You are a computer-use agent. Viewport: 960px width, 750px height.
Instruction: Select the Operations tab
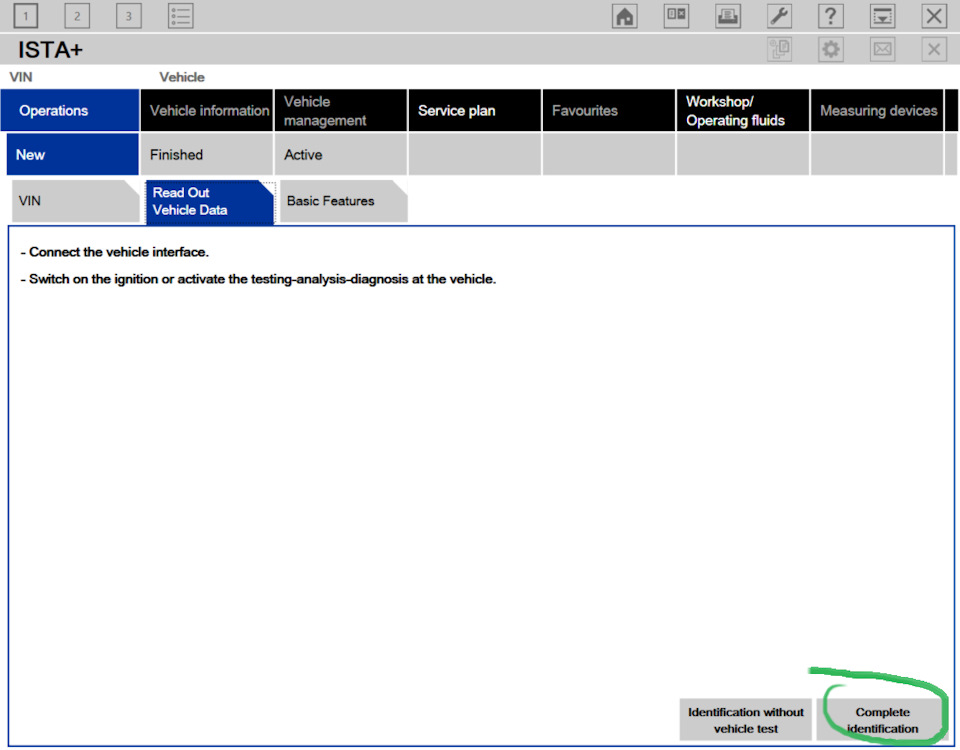(70, 110)
